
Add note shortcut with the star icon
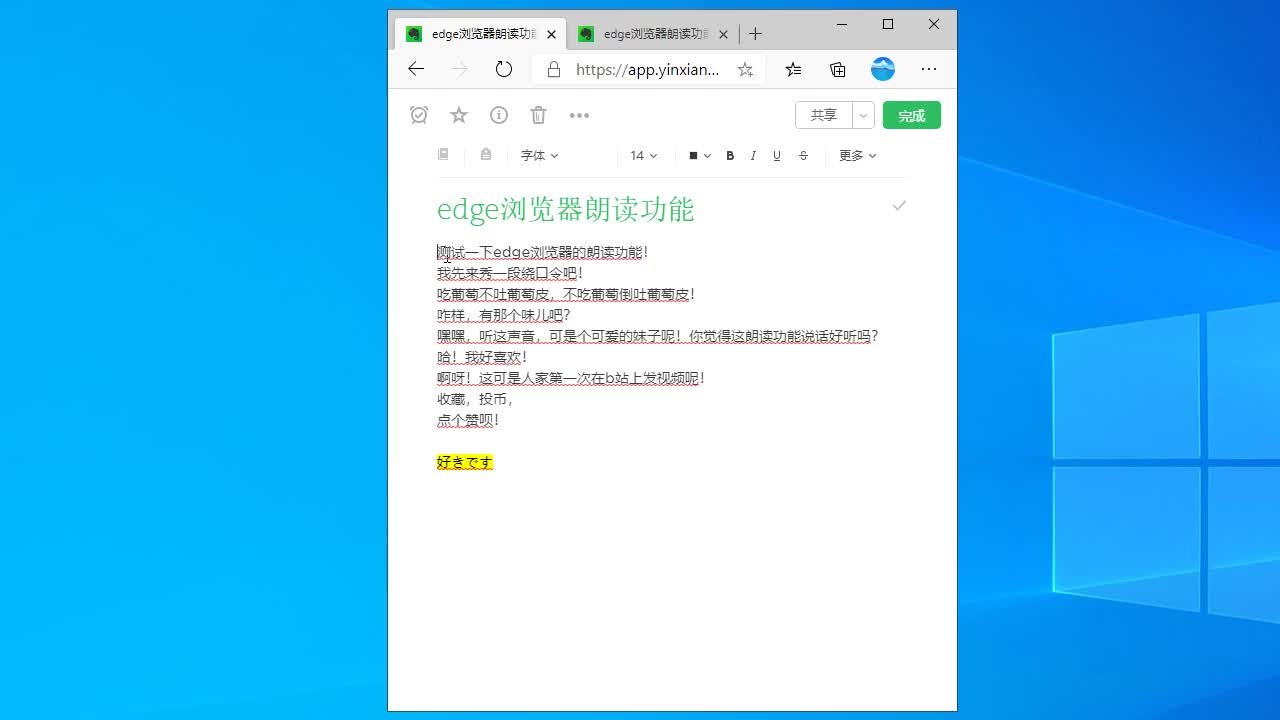click(459, 115)
